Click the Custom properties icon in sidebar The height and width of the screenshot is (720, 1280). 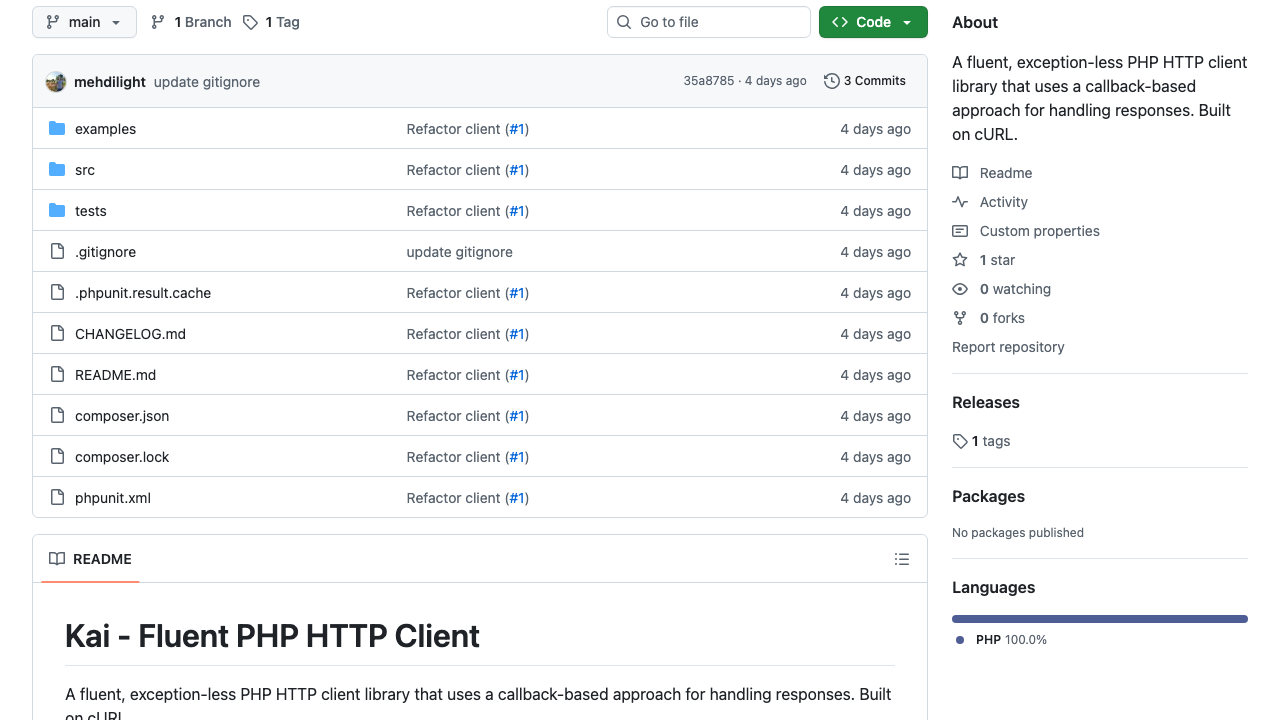pyautogui.click(x=960, y=230)
